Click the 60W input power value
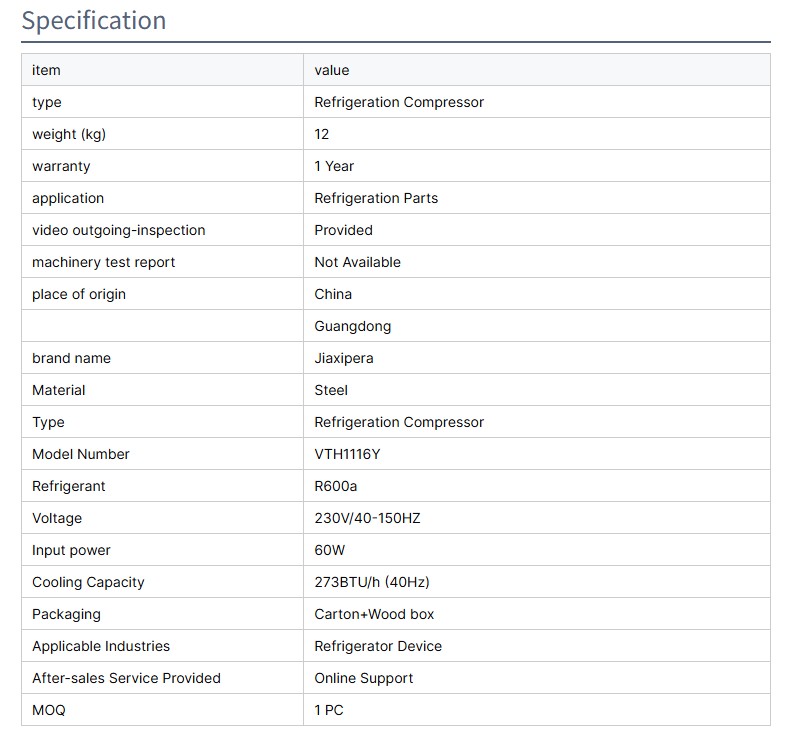This screenshot has width=790, height=742. tap(330, 550)
